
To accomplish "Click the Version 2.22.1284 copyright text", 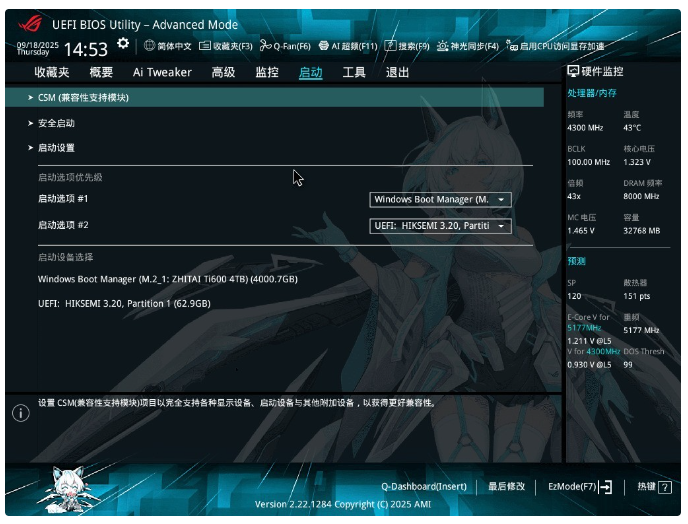I will pos(343,504).
